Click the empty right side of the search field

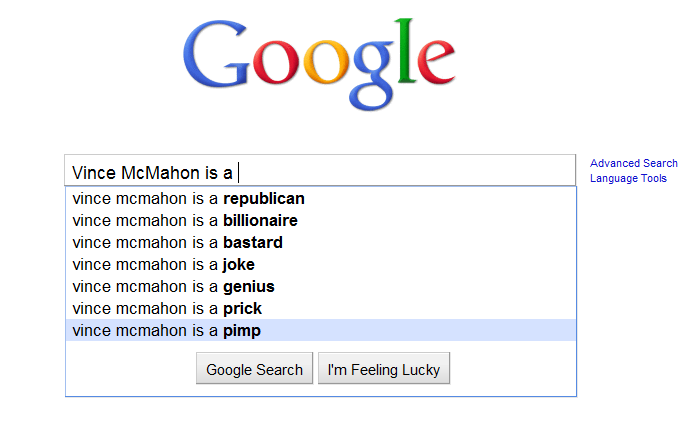click(x=450, y=171)
